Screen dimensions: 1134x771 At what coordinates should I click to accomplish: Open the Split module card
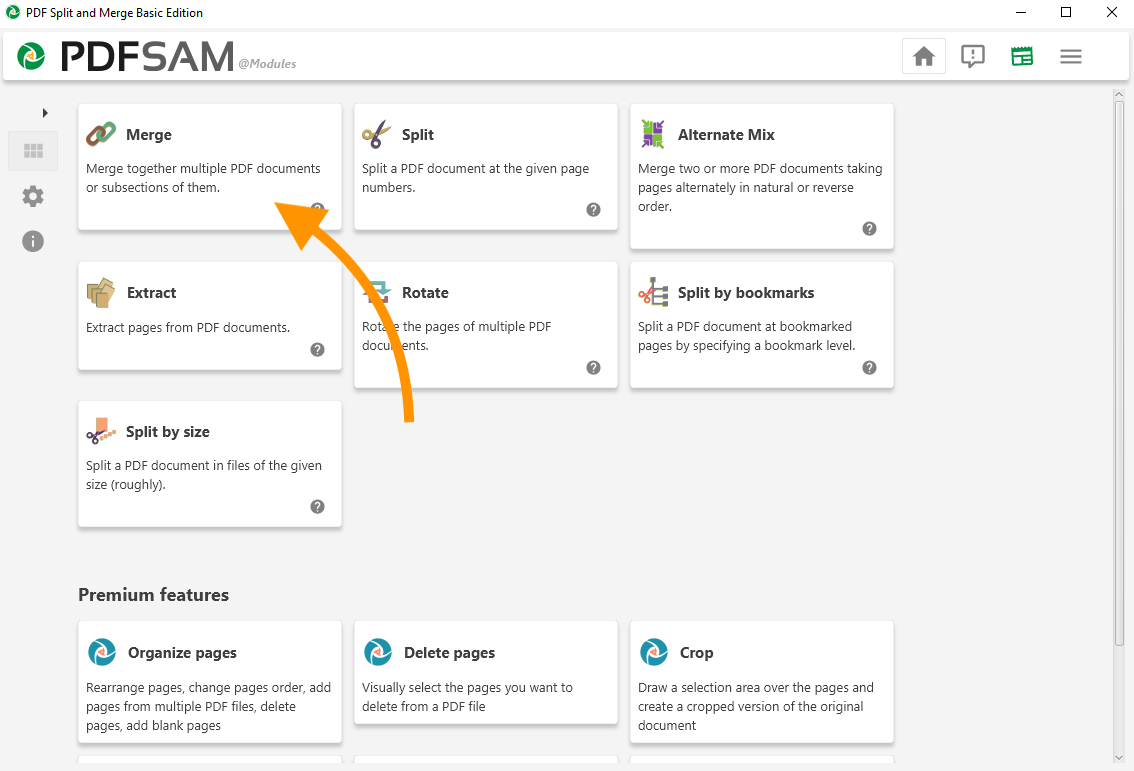pyautogui.click(x=485, y=160)
